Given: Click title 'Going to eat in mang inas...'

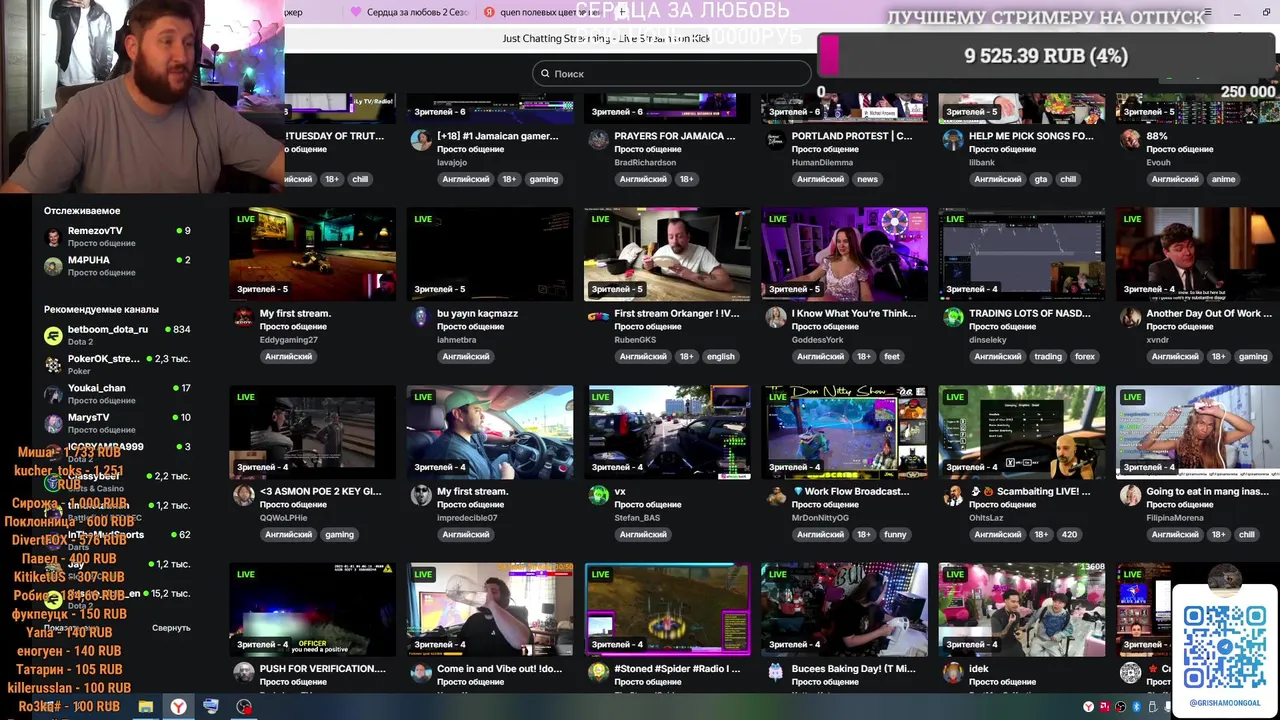Looking at the screenshot, I should (1207, 491).
